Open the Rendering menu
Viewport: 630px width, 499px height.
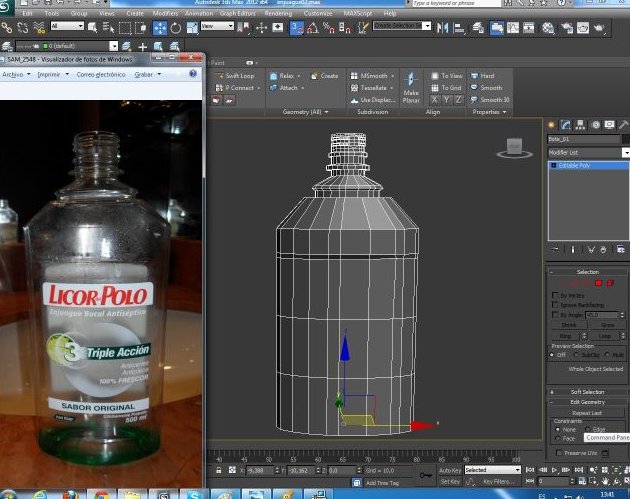tap(278, 13)
